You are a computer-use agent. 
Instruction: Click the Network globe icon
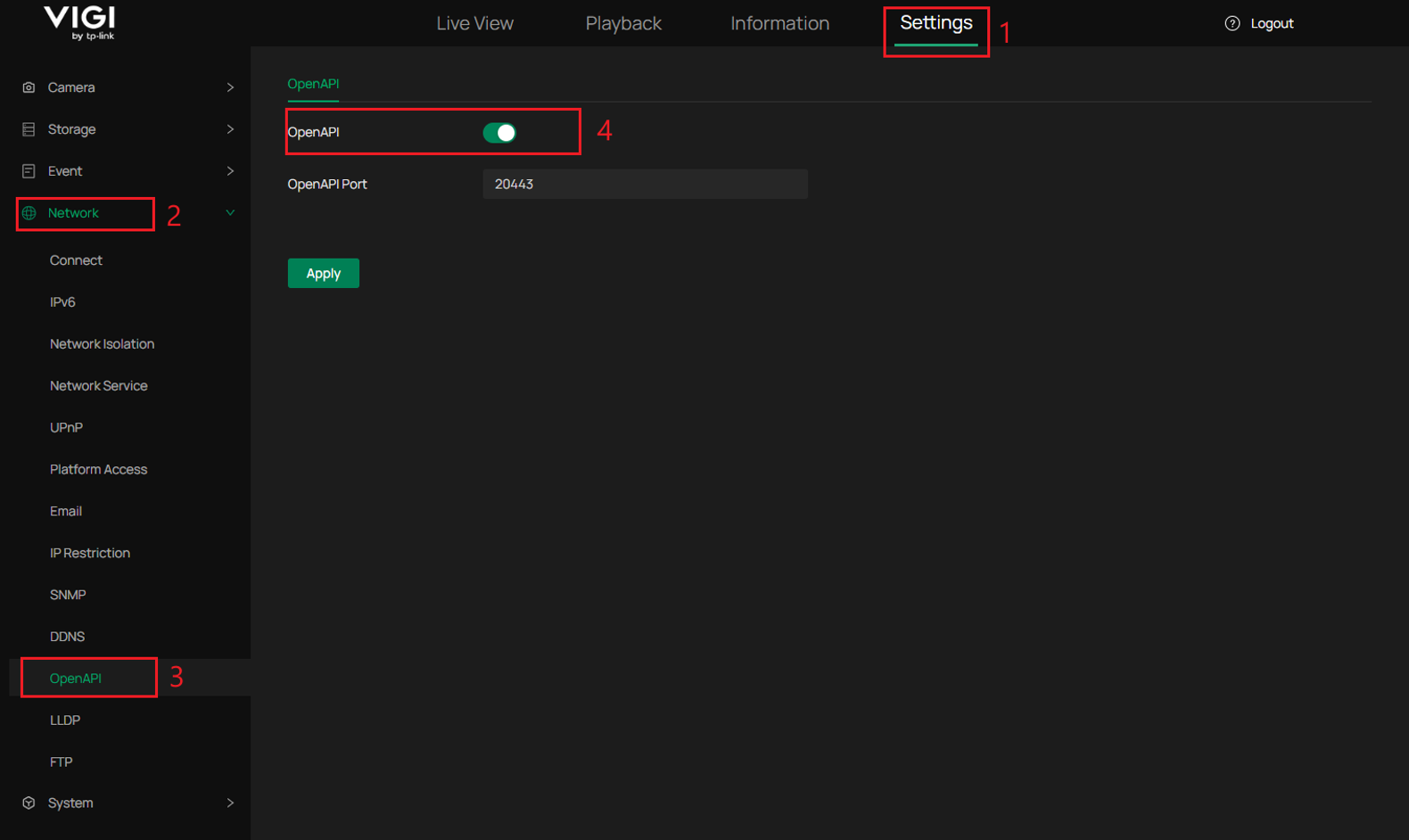(x=29, y=213)
